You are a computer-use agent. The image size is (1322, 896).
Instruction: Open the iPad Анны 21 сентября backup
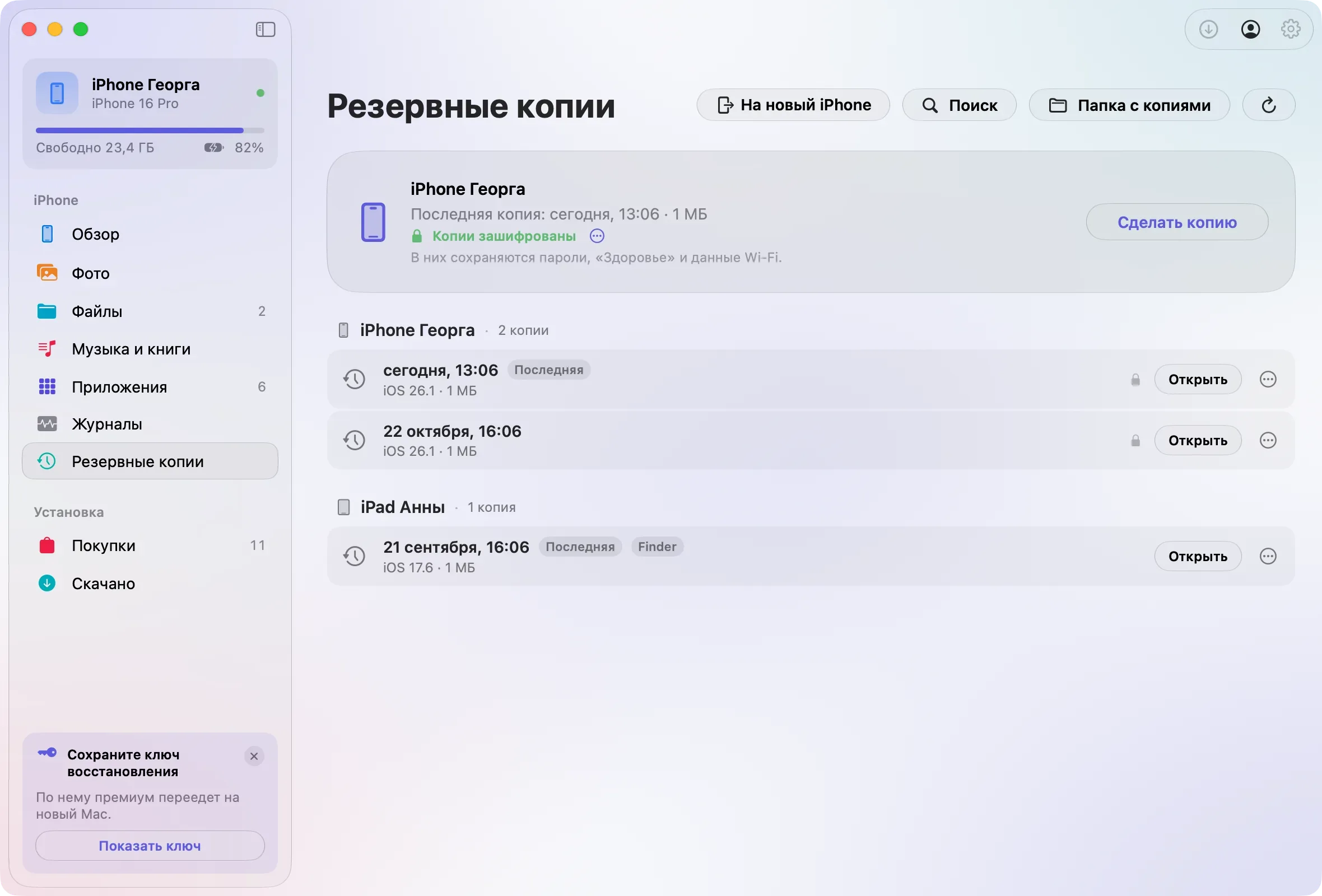1198,556
